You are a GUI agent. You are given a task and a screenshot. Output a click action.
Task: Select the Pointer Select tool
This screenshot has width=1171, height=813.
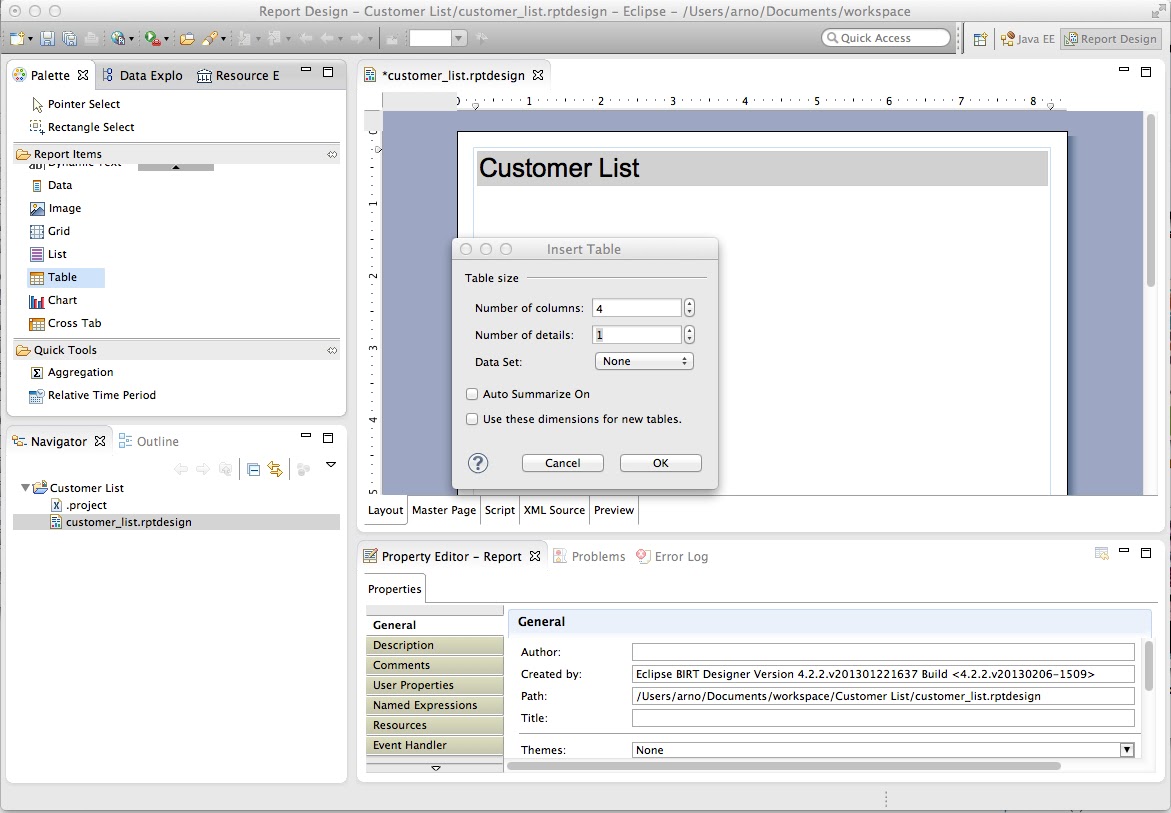pyautogui.click(x=75, y=104)
